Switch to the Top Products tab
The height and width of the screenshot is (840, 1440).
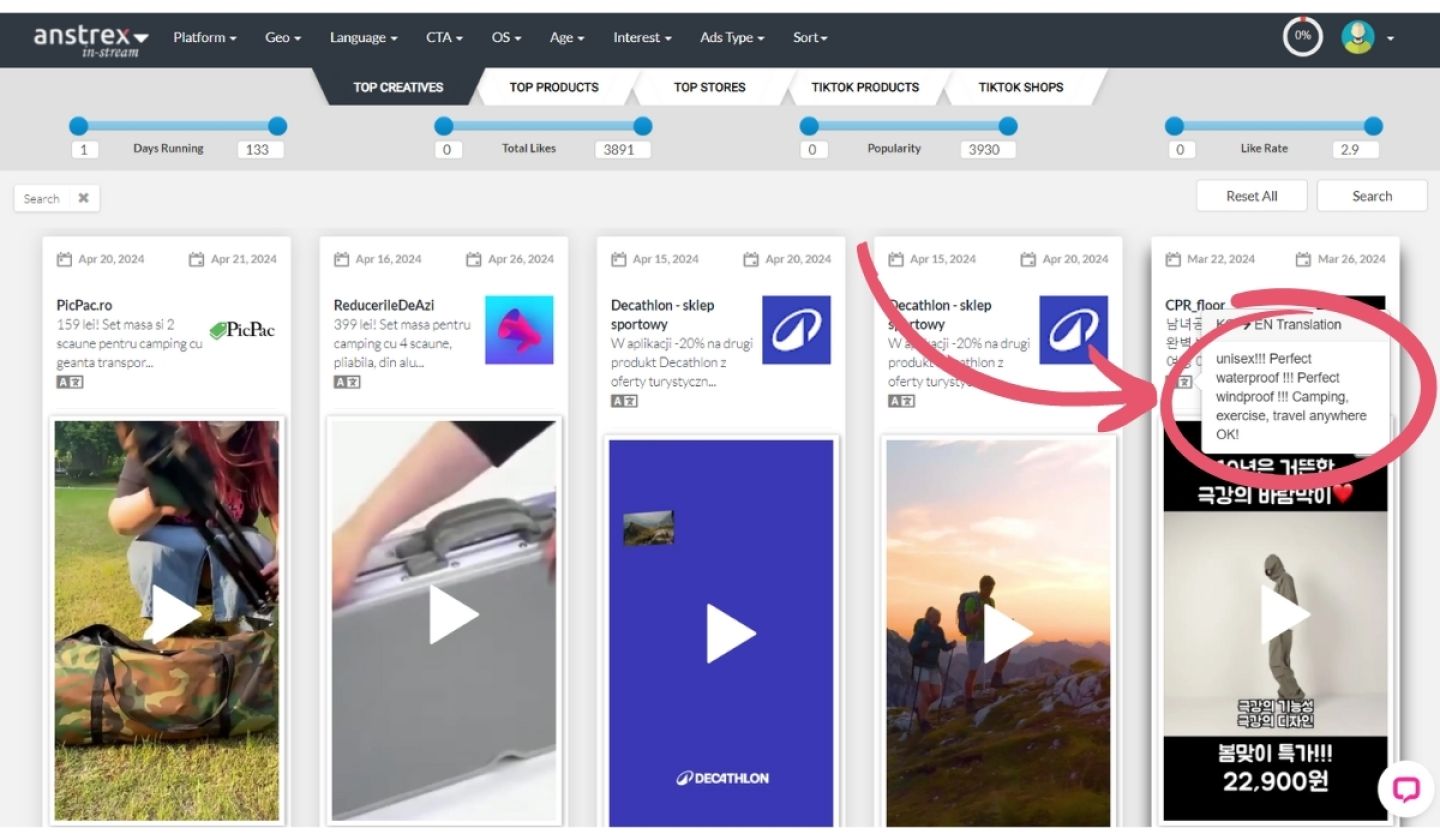(553, 87)
